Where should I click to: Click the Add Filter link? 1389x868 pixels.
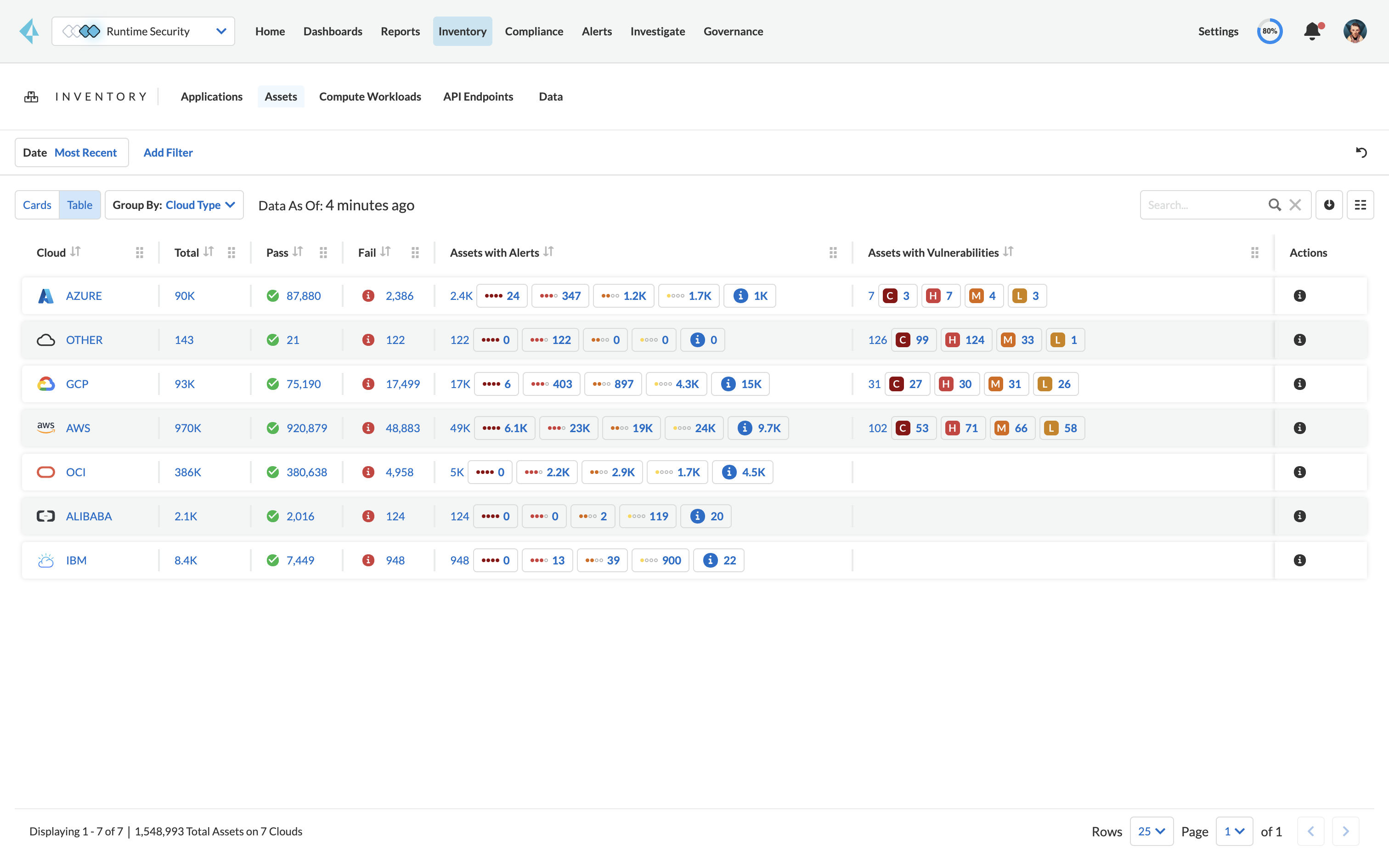tap(168, 152)
